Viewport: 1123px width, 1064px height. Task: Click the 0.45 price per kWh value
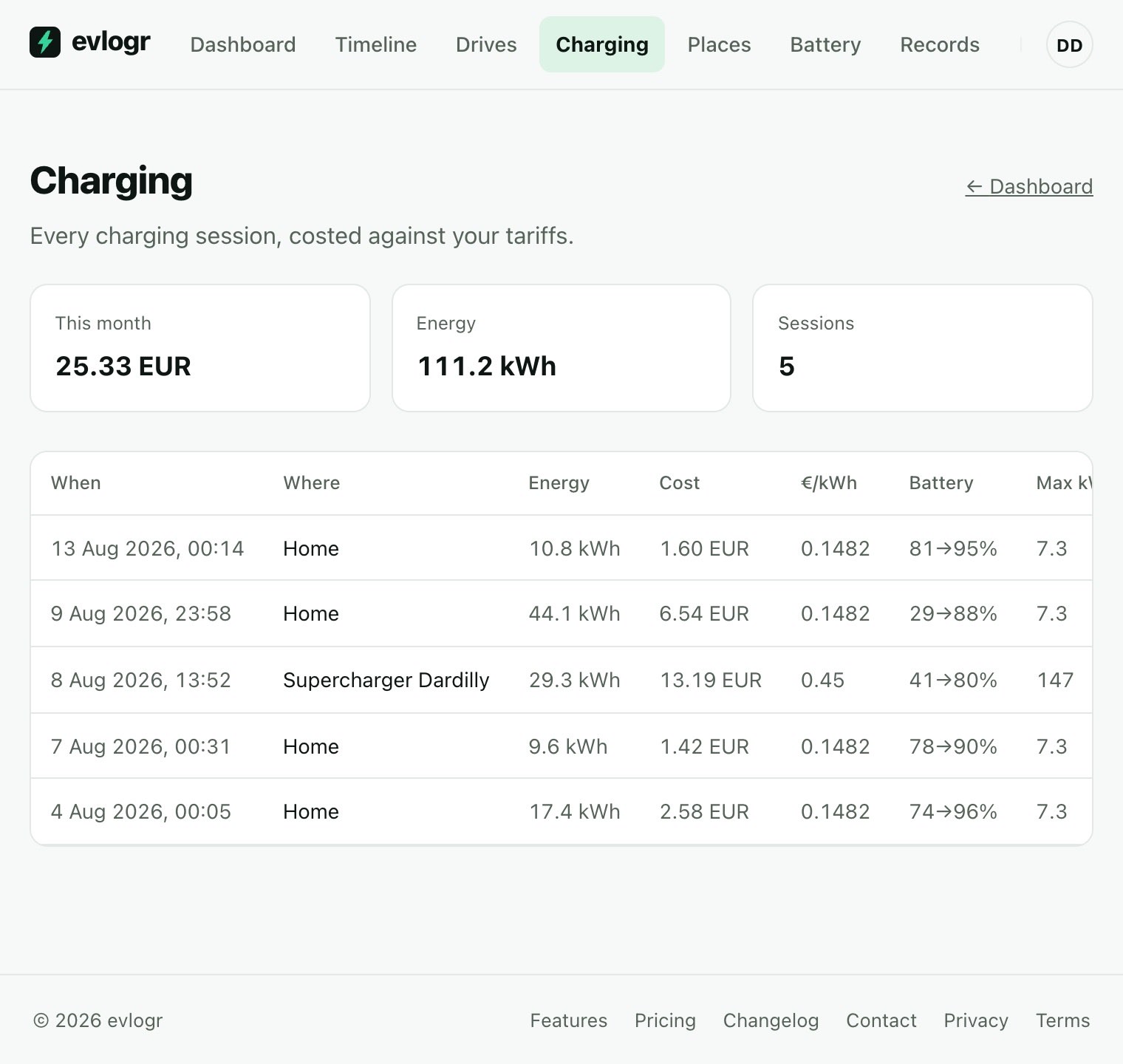[822, 681]
